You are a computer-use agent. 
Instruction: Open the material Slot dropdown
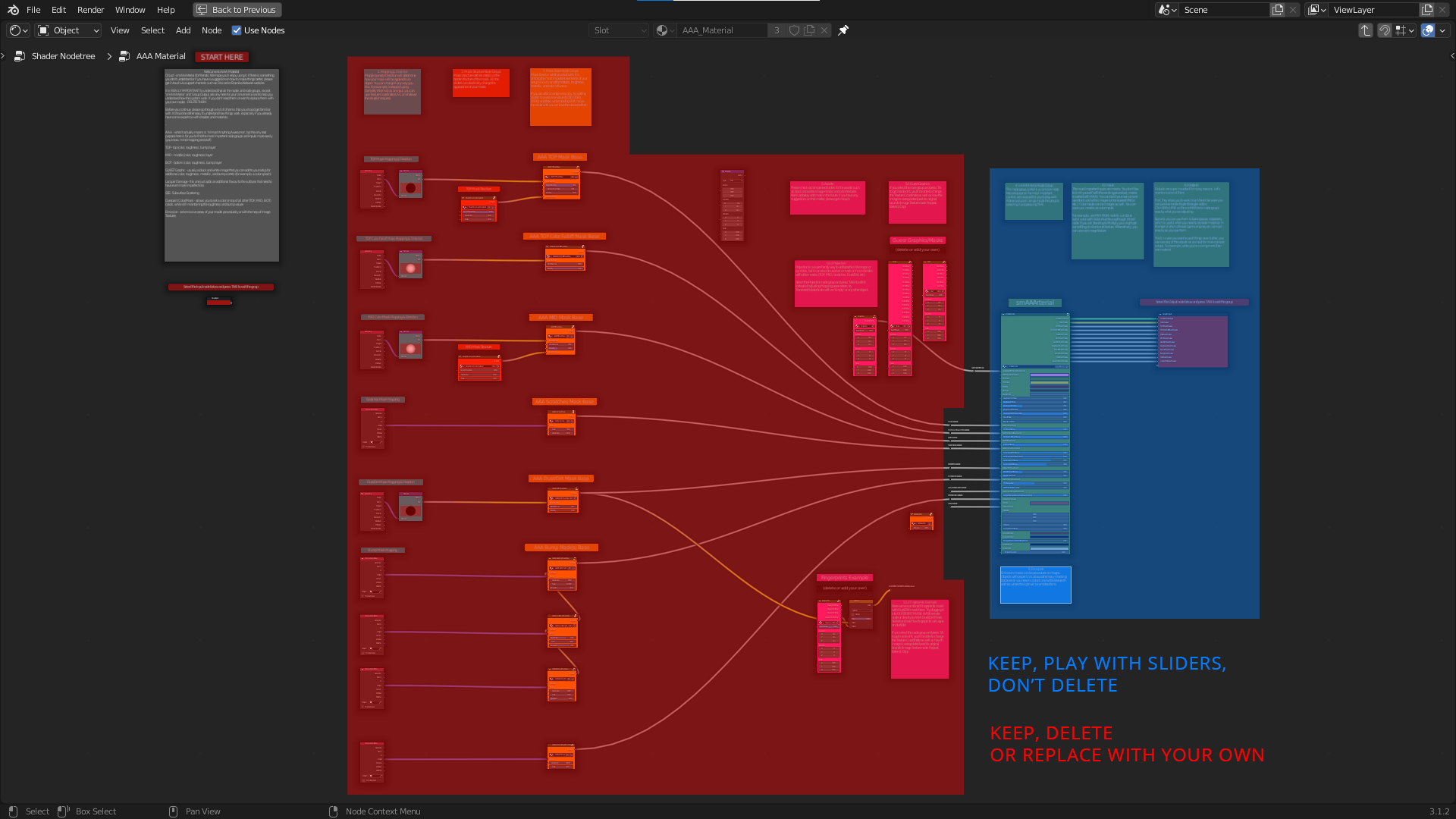(620, 30)
